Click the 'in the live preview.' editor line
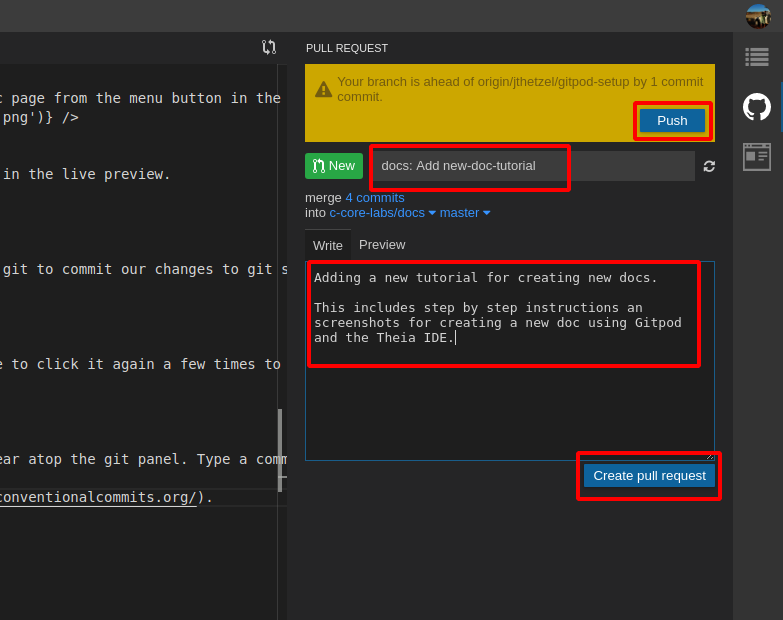 click(86, 174)
